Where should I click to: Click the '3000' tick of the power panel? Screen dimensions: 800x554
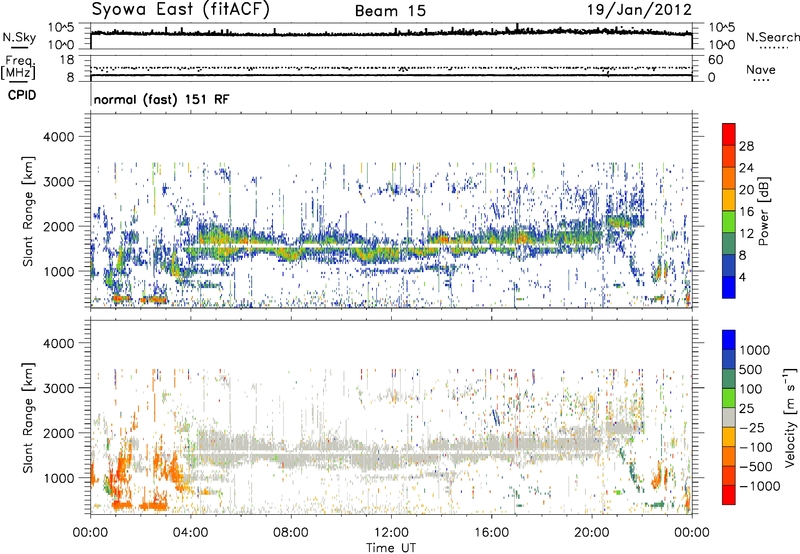(x=58, y=182)
